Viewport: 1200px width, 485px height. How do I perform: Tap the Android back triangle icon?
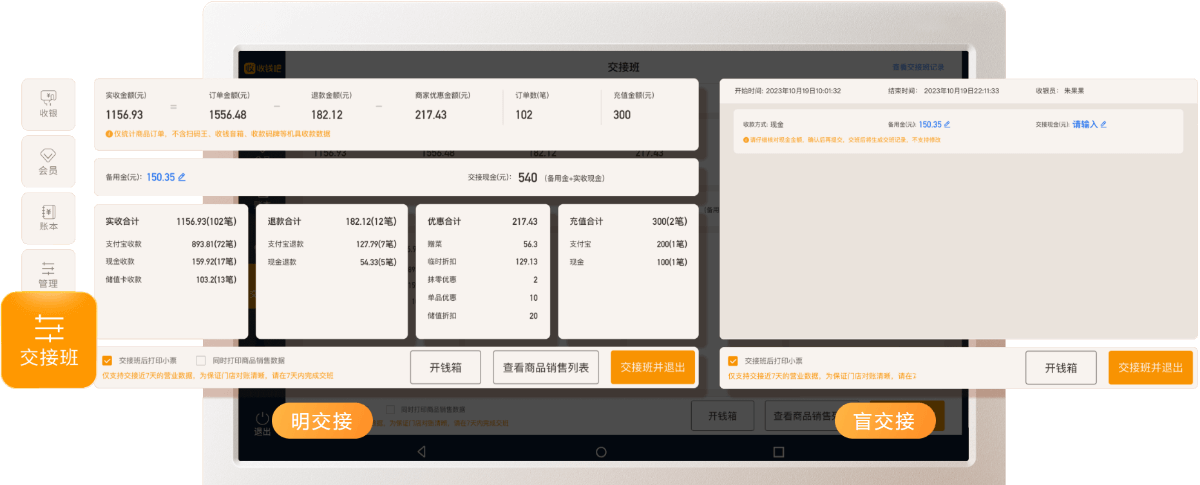[421, 452]
